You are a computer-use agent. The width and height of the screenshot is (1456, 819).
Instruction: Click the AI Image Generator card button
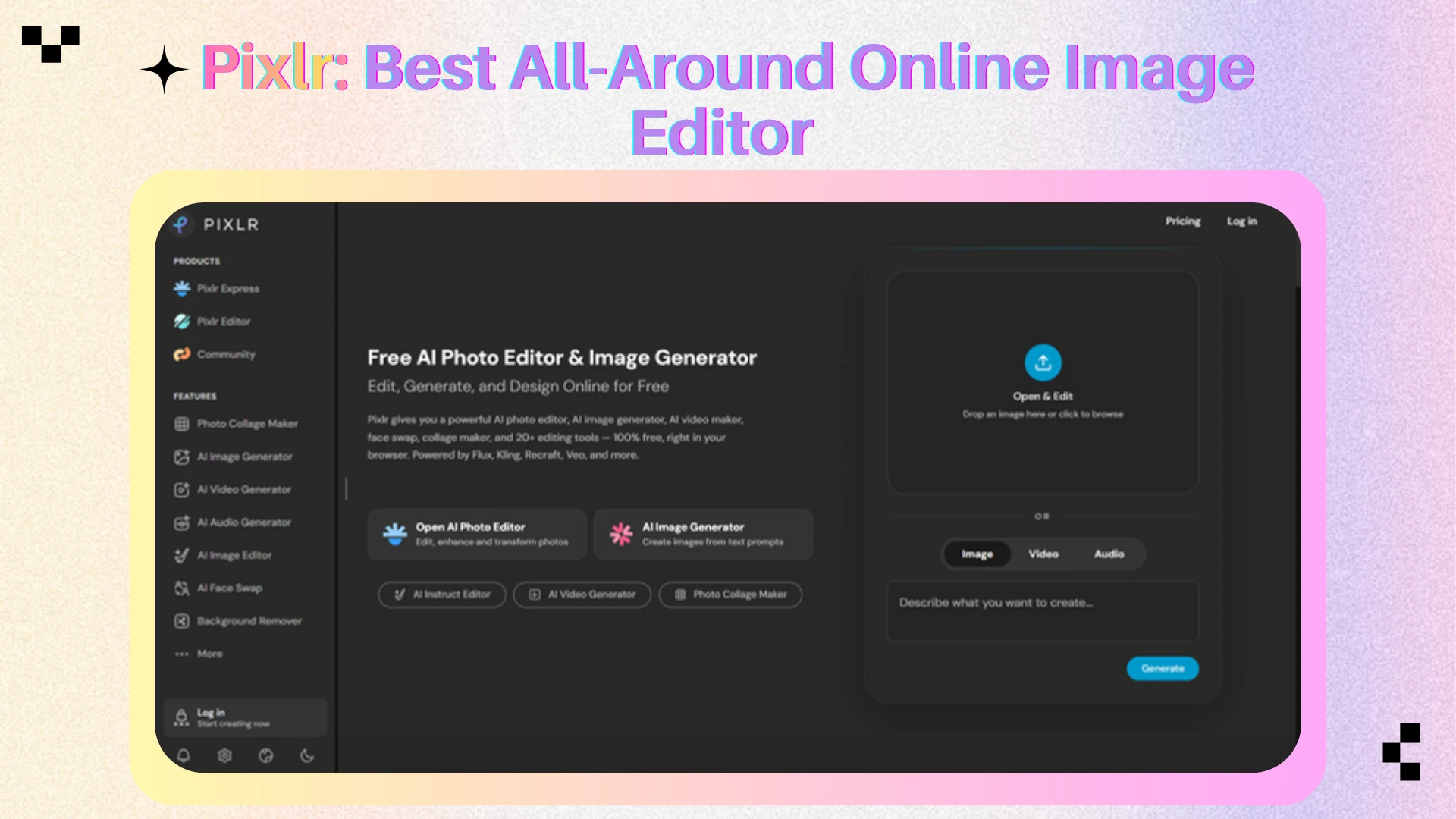coord(703,535)
